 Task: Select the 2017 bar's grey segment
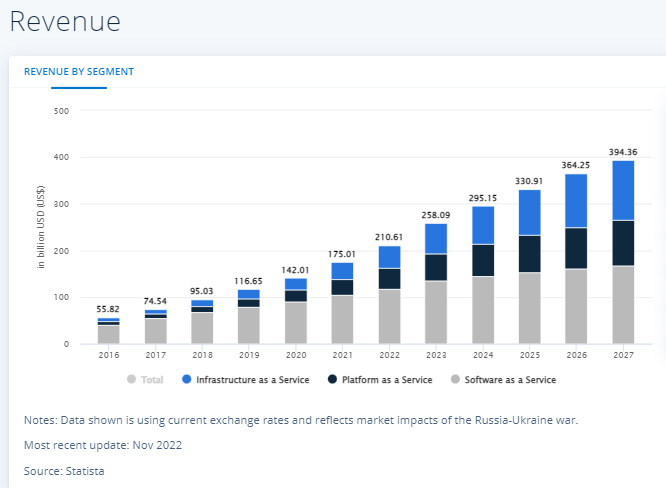pyautogui.click(x=155, y=331)
